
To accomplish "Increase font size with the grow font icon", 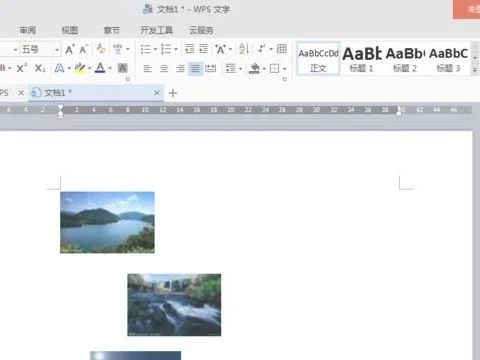I will (69, 49).
